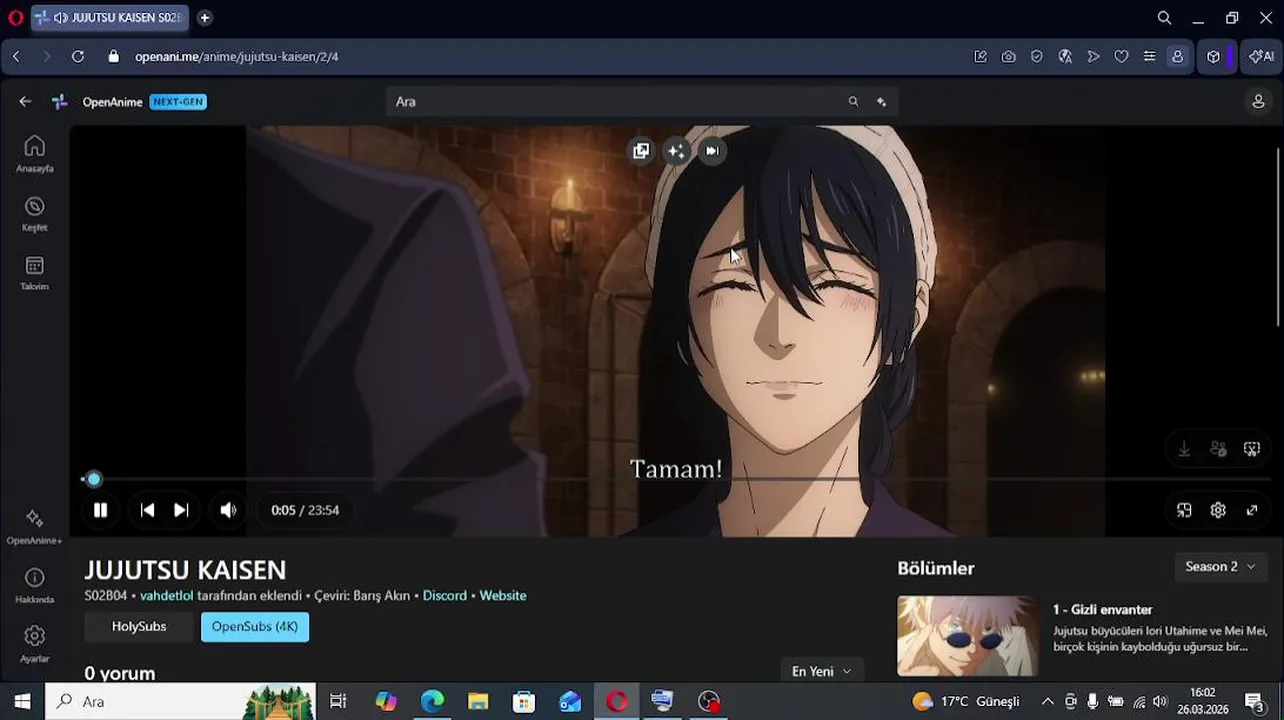1284x720 pixels.
Task: Download the episode via download icon
Action: click(1184, 449)
